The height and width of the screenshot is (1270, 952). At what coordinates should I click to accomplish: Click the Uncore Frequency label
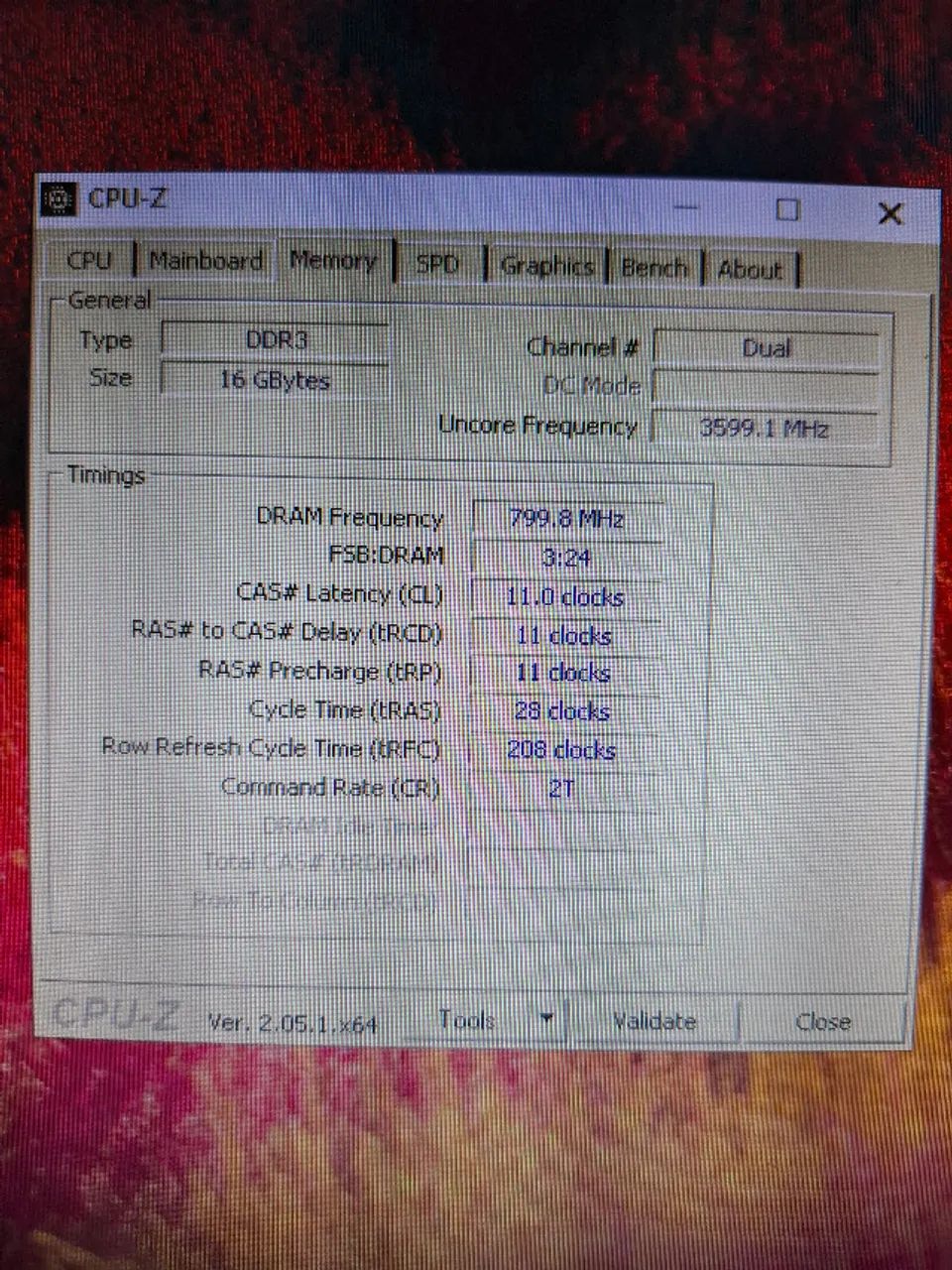tap(537, 426)
